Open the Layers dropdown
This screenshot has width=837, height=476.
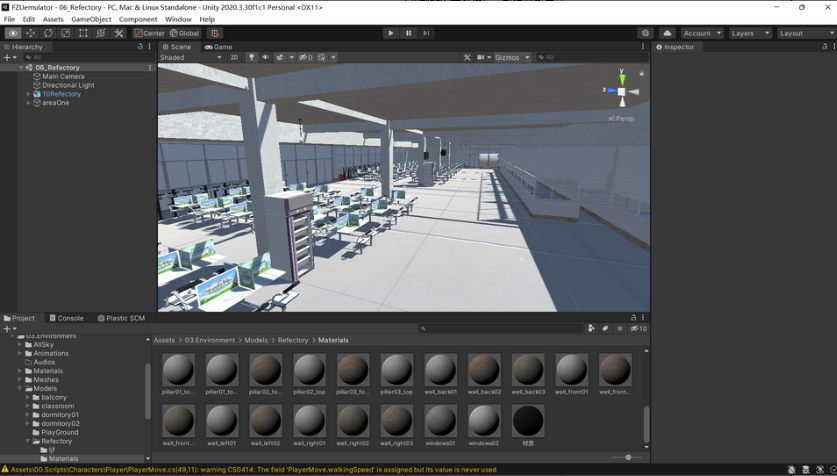pos(750,33)
